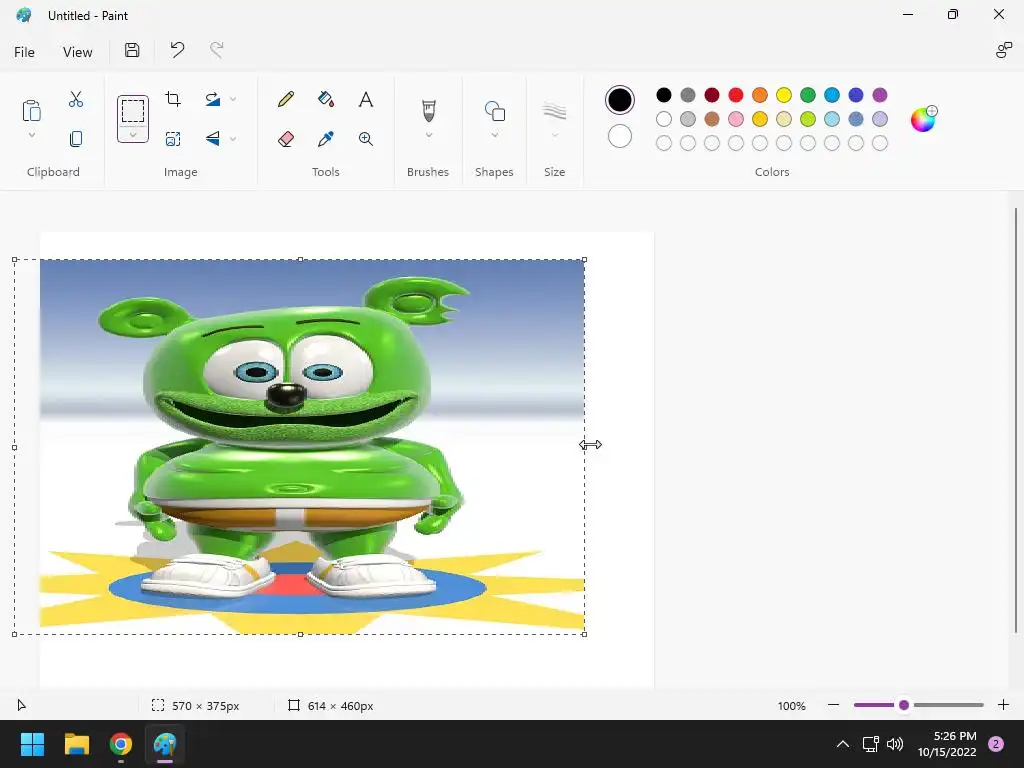Select the Text tool

click(x=366, y=99)
